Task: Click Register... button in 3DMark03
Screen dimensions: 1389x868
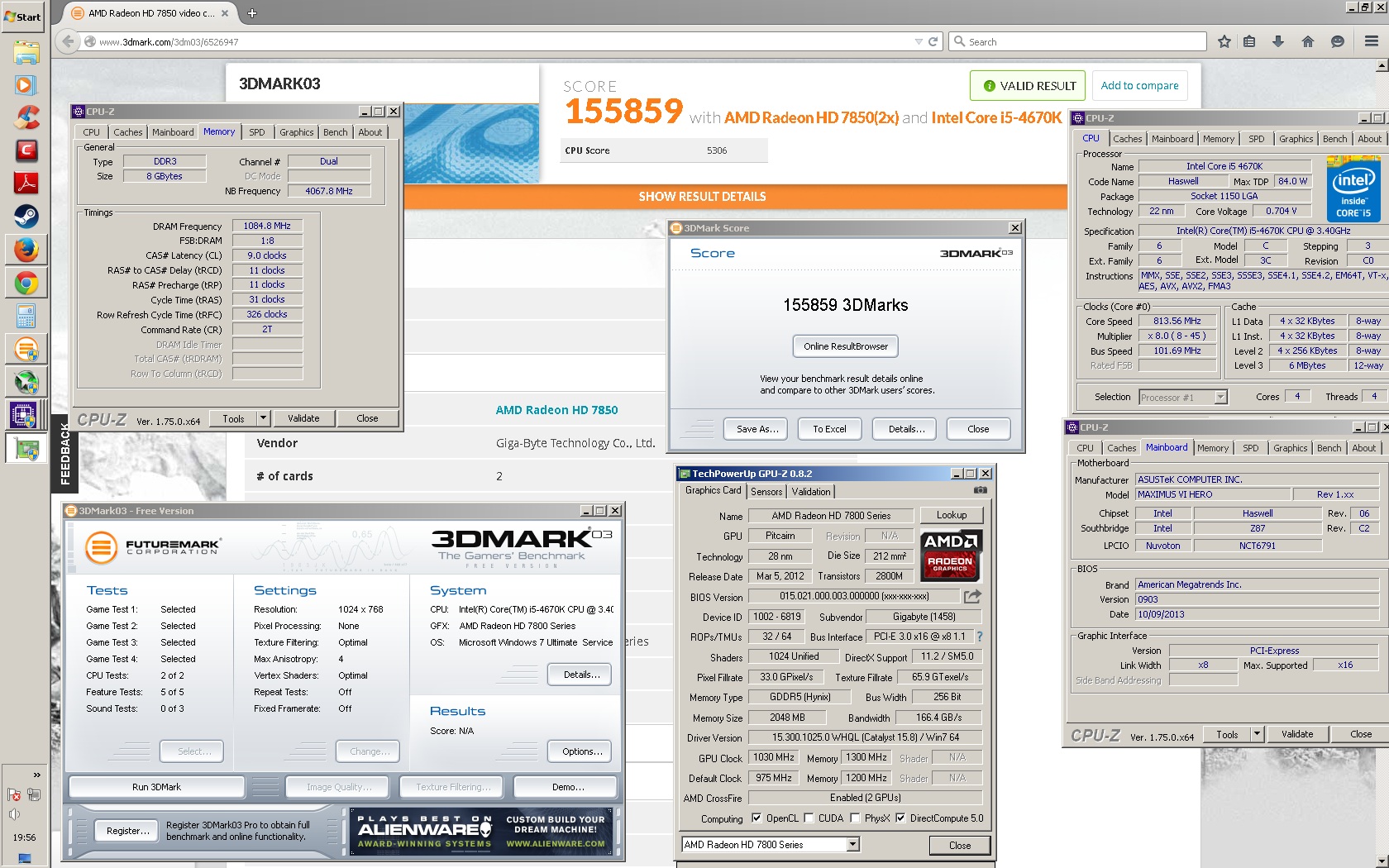Action: pos(128,831)
